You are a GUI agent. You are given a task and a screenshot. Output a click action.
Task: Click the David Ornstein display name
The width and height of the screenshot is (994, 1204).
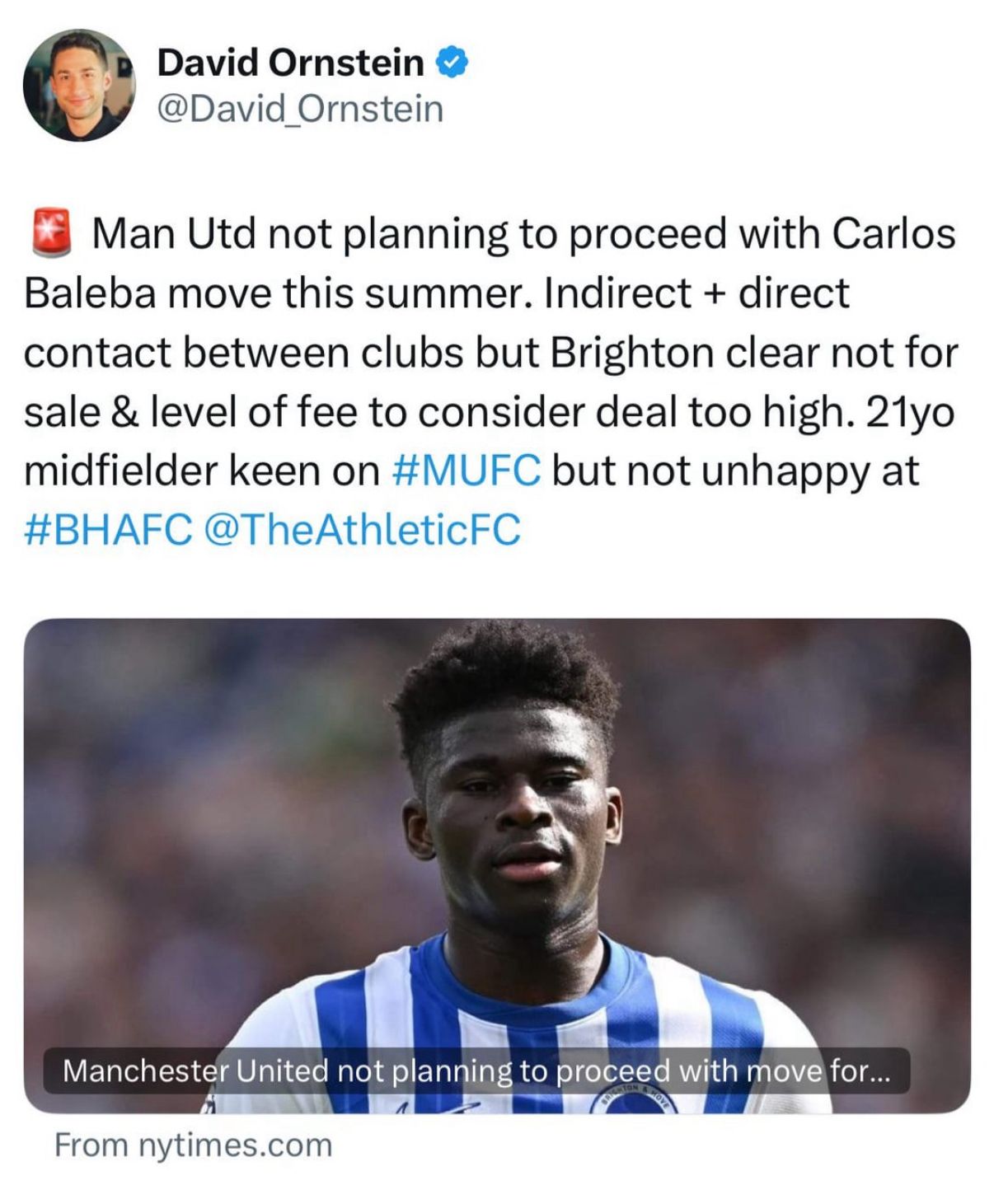[290, 63]
